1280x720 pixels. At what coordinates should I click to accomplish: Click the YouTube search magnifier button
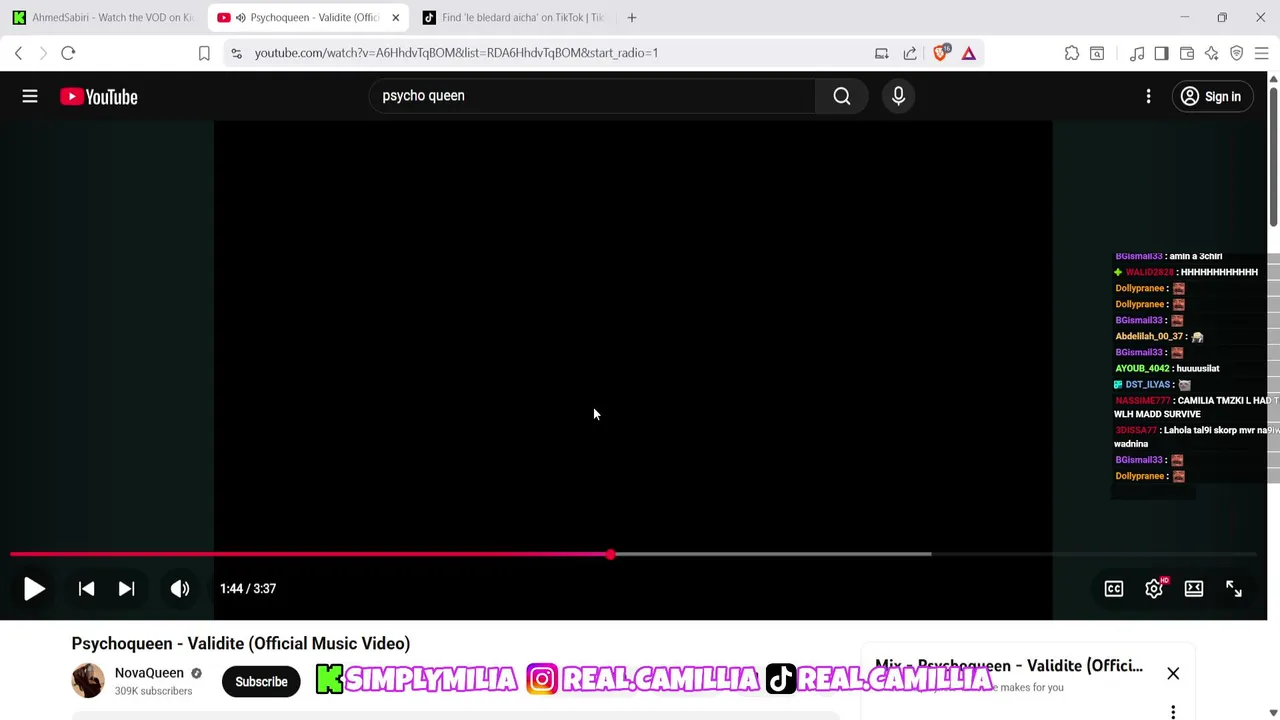pyautogui.click(x=842, y=96)
